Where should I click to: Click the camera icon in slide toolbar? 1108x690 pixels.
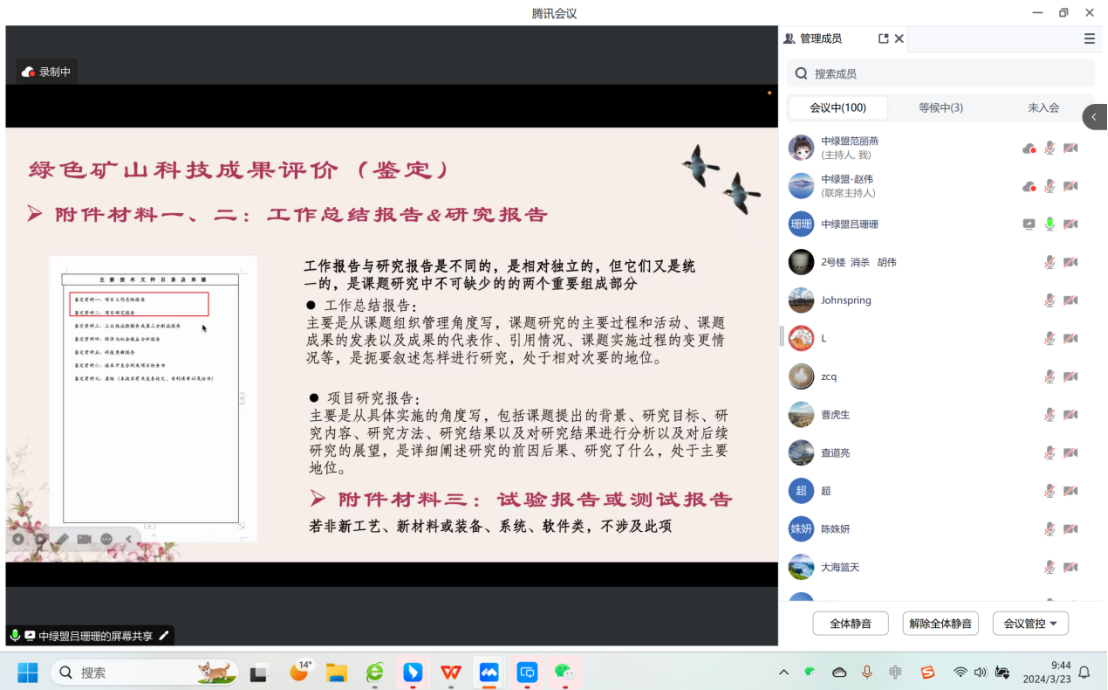84,539
